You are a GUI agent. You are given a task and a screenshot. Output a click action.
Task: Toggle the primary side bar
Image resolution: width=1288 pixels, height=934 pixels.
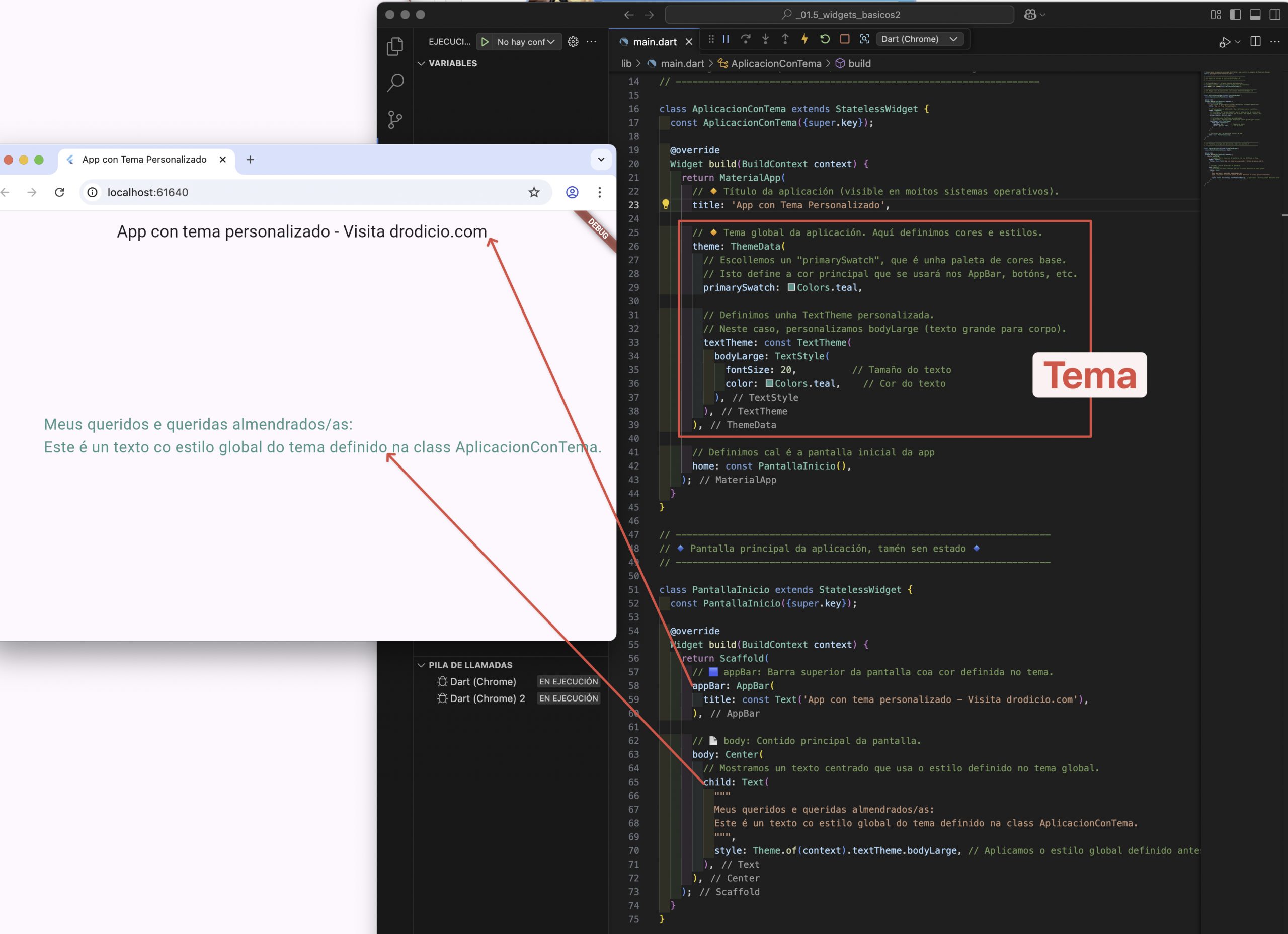[1235, 15]
